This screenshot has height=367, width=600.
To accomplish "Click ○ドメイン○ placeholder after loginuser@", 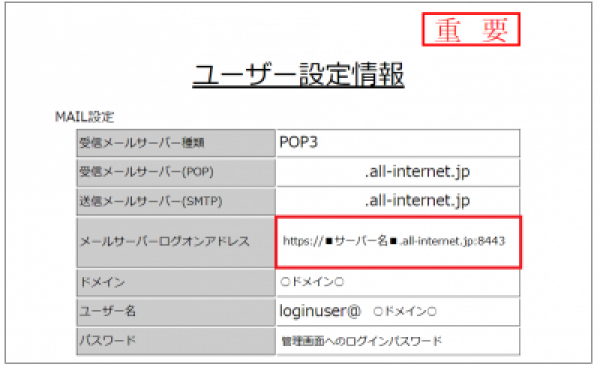I will coord(405,312).
